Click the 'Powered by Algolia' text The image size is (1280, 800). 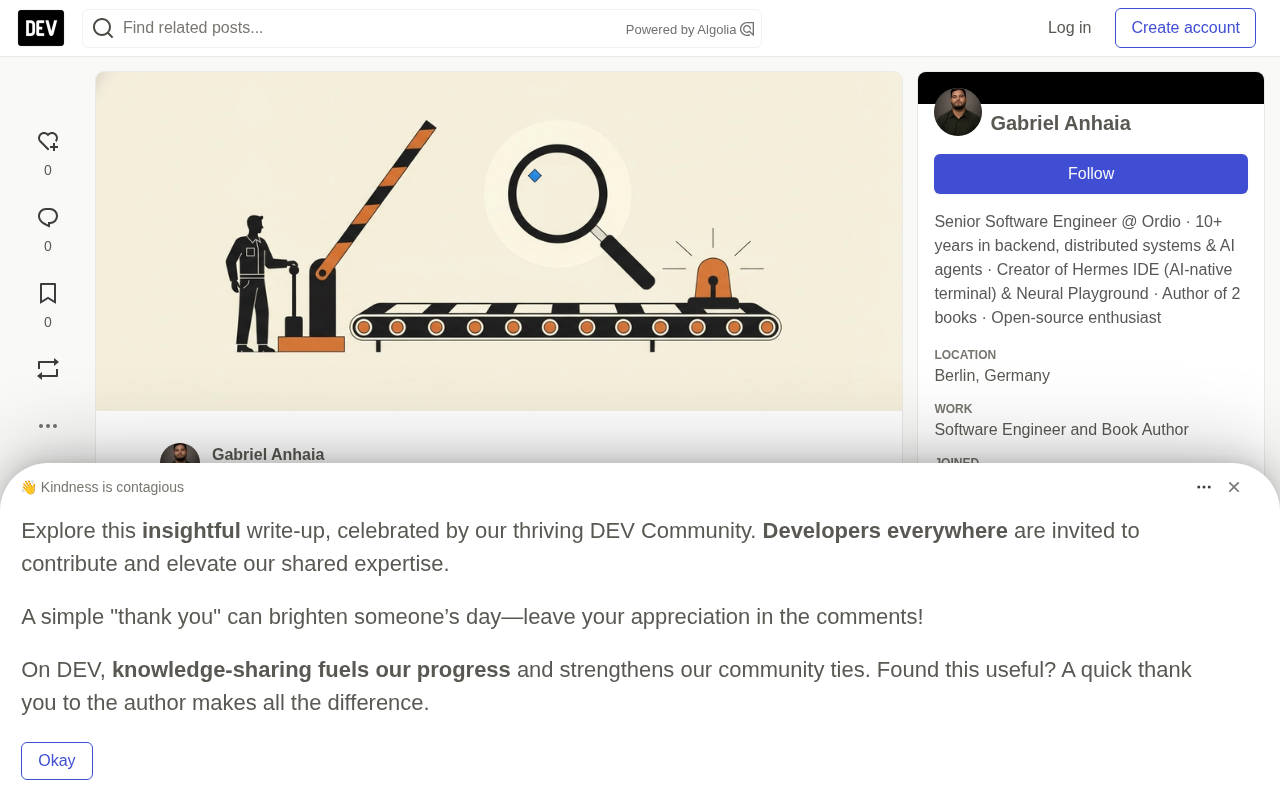coord(681,30)
